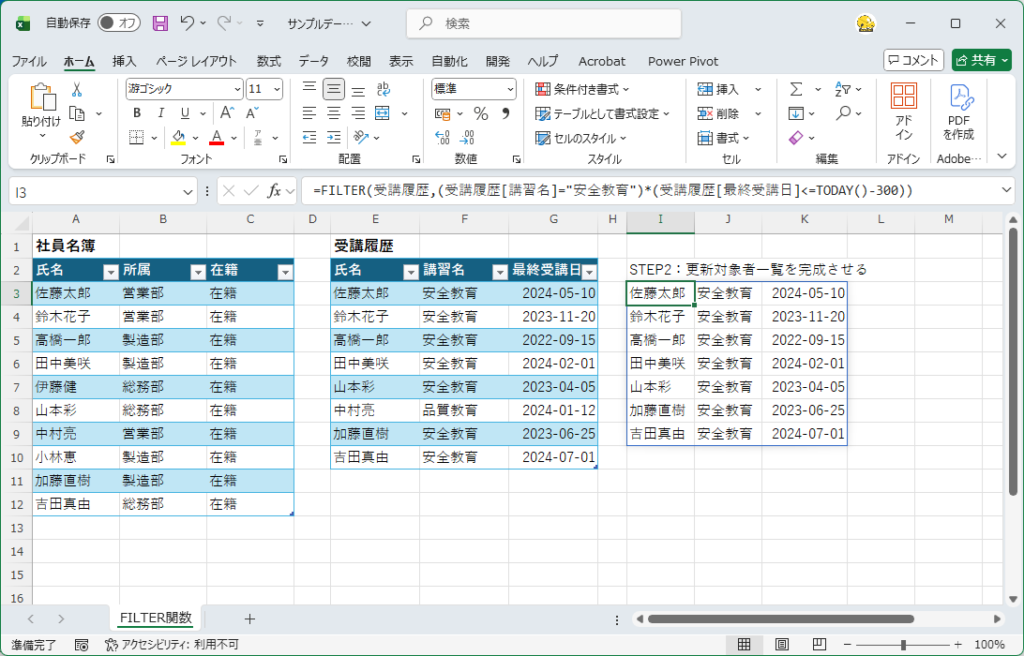Click the AutoSum sigma icon
The height and width of the screenshot is (656, 1024).
tap(796, 89)
